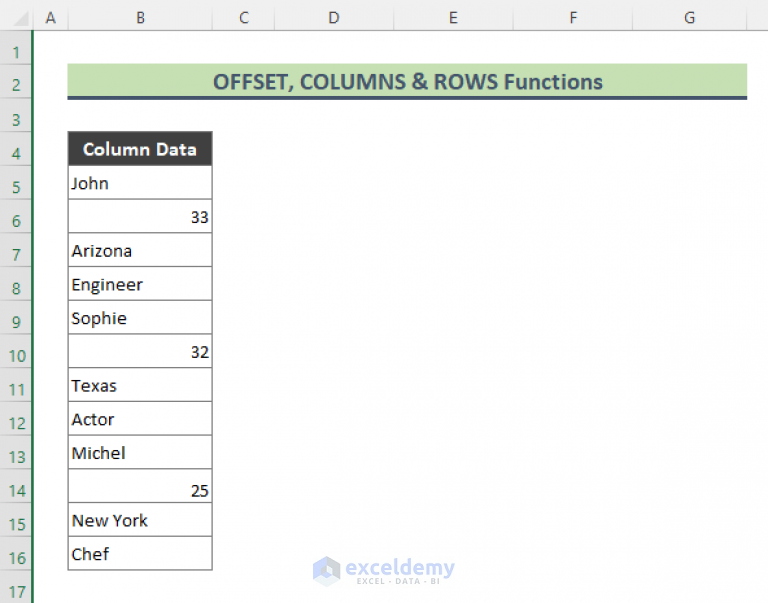Select column A header

point(50,18)
